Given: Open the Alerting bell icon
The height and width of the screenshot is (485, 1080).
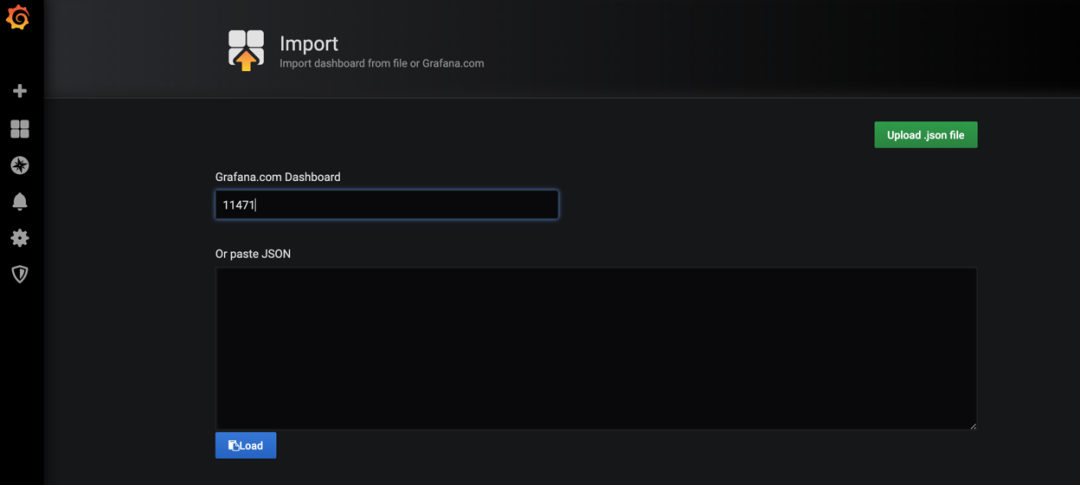Looking at the screenshot, I should click(20, 202).
